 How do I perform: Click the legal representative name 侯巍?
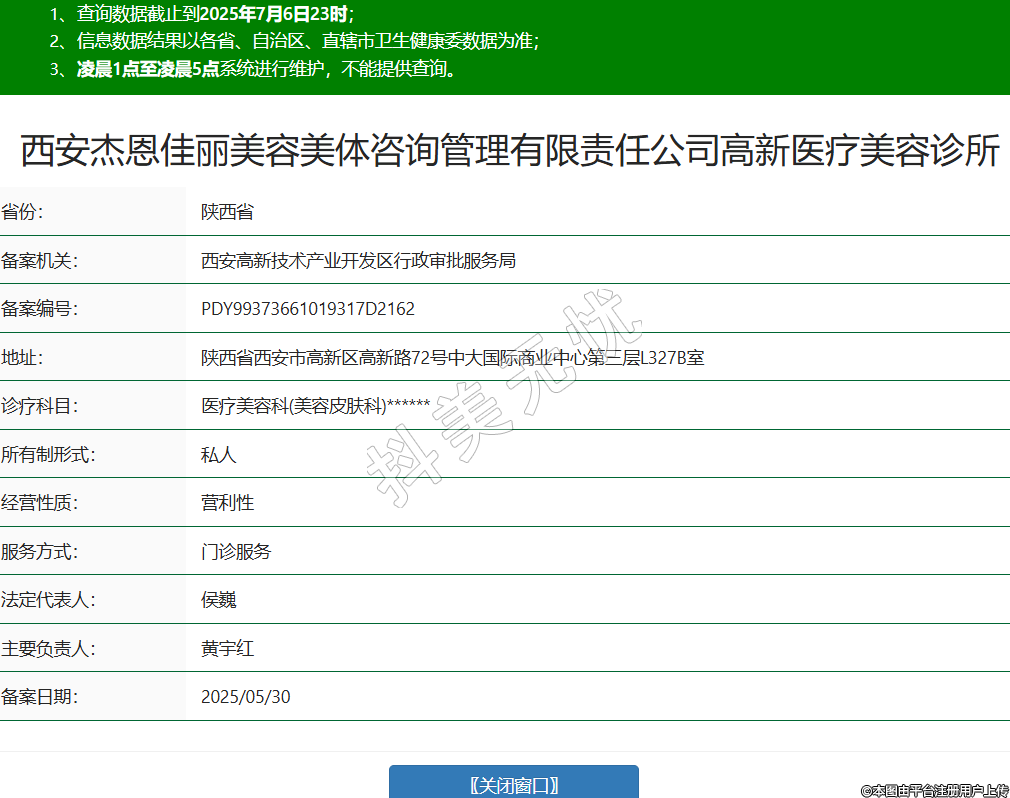[x=218, y=600]
